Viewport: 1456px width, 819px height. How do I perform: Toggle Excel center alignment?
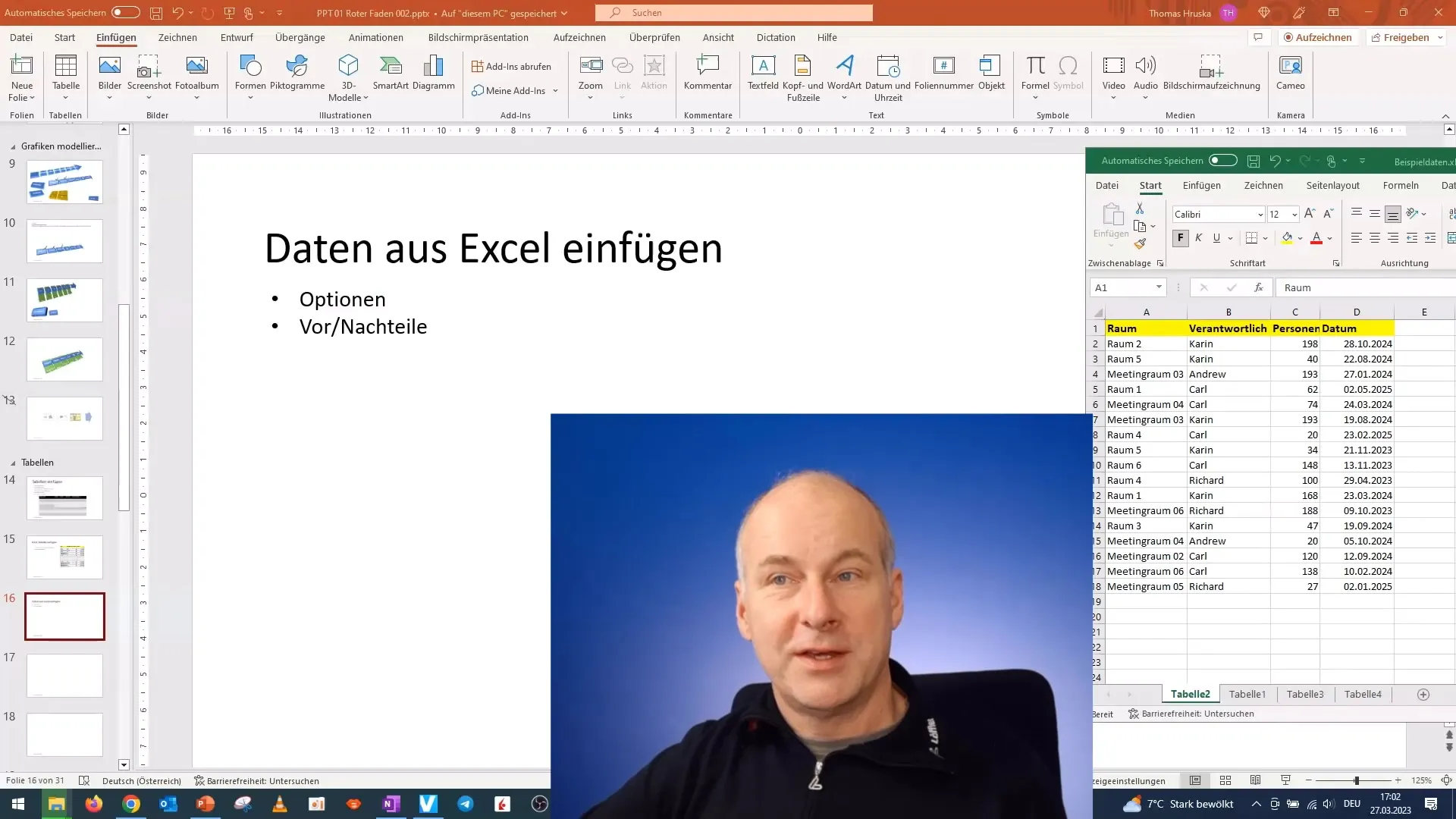(1375, 238)
